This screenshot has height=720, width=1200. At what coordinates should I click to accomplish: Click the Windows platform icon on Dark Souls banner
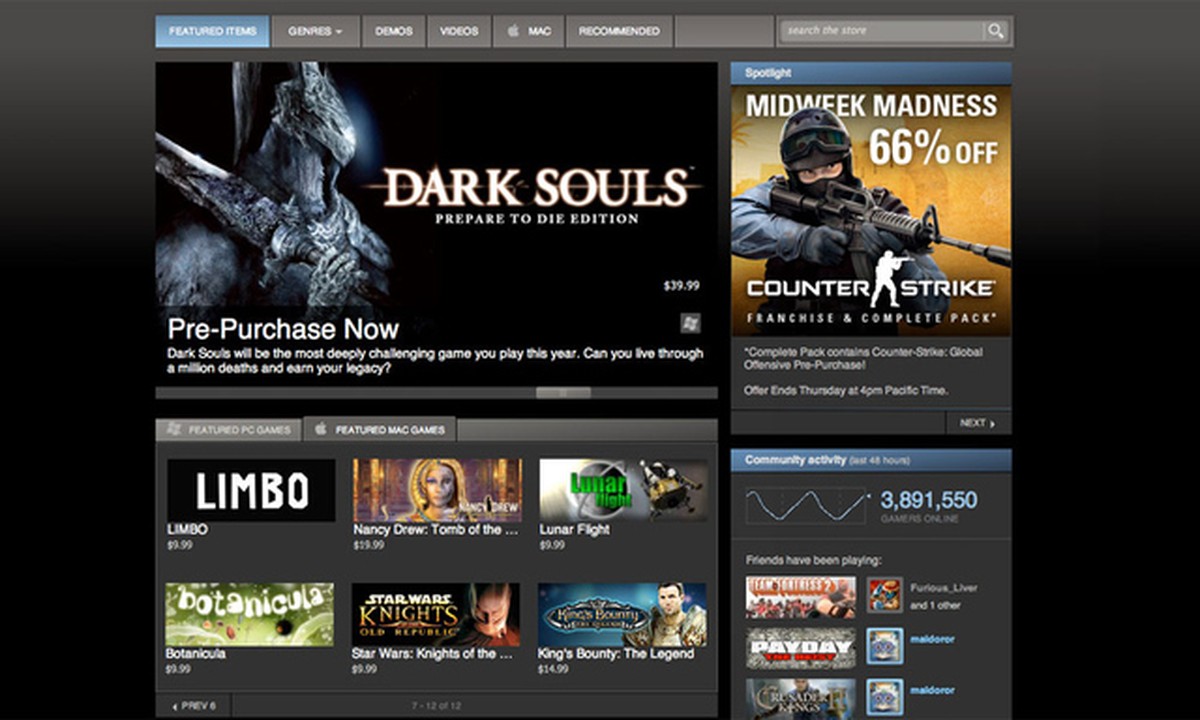click(690, 322)
